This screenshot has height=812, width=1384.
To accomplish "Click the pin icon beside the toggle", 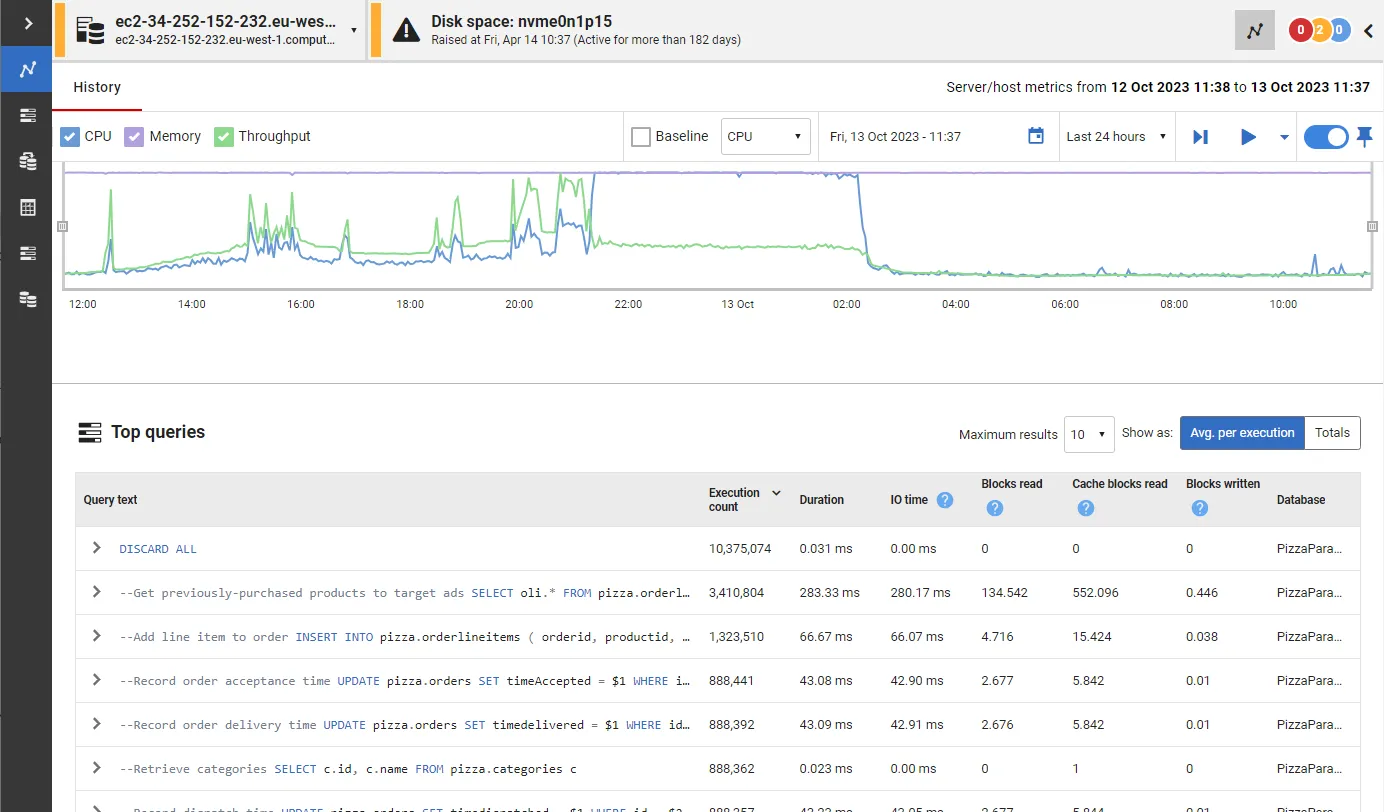I will click(x=1364, y=137).
